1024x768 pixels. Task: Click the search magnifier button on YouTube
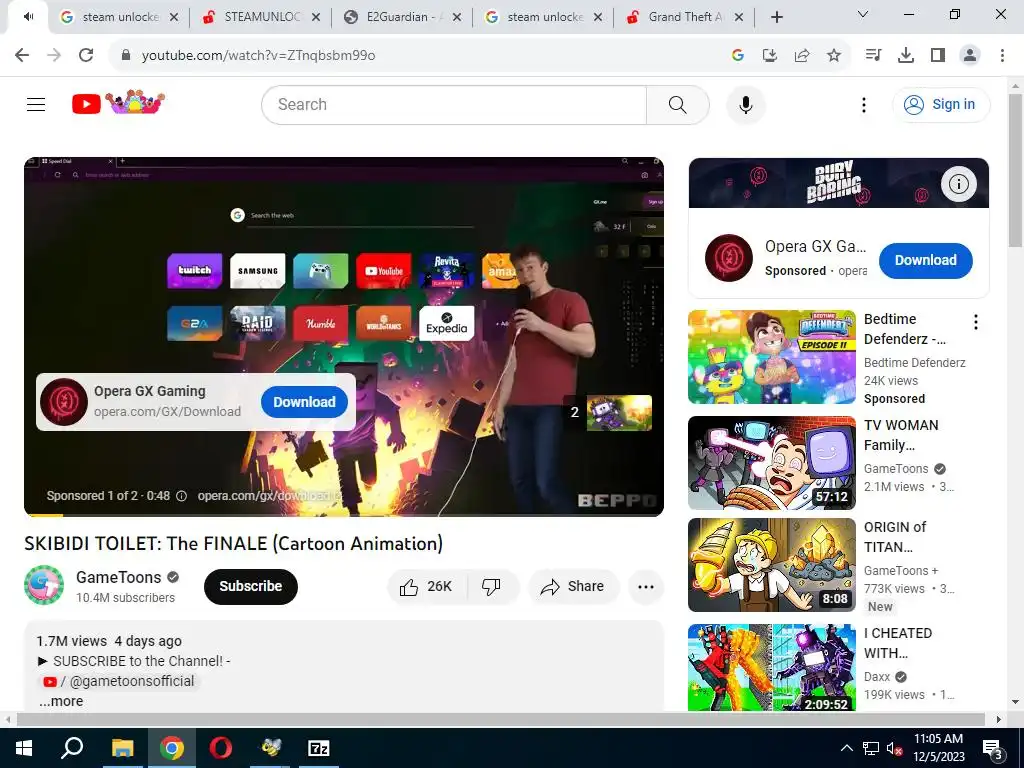(x=677, y=104)
